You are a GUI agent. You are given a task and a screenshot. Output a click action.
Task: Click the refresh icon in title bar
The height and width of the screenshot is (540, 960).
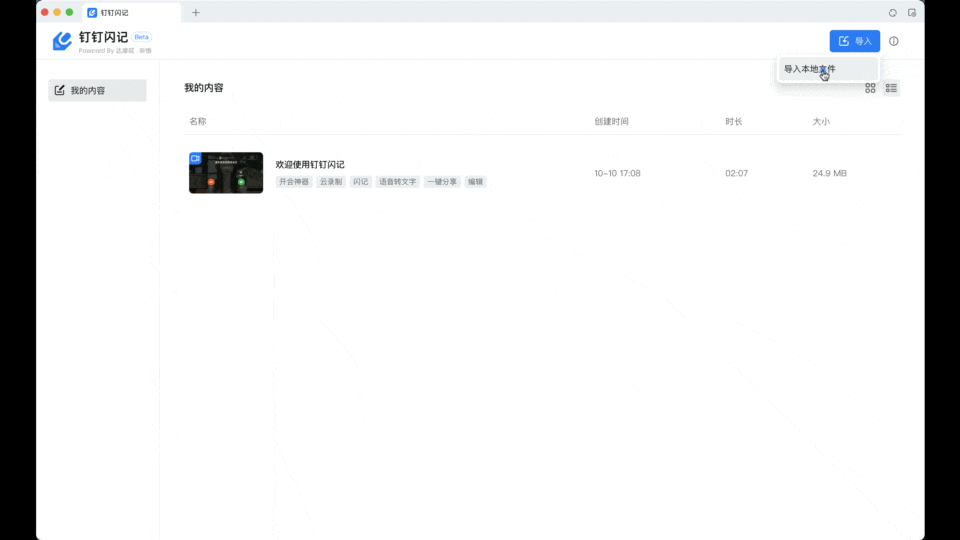tap(893, 12)
